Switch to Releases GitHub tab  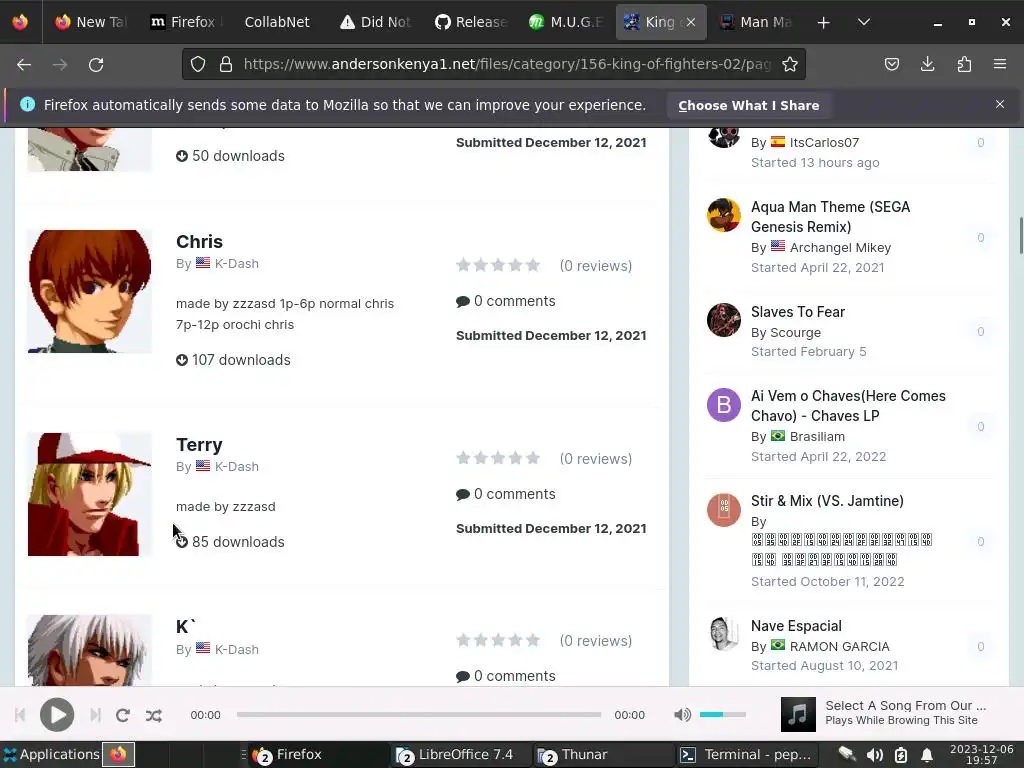pyautogui.click(x=471, y=22)
